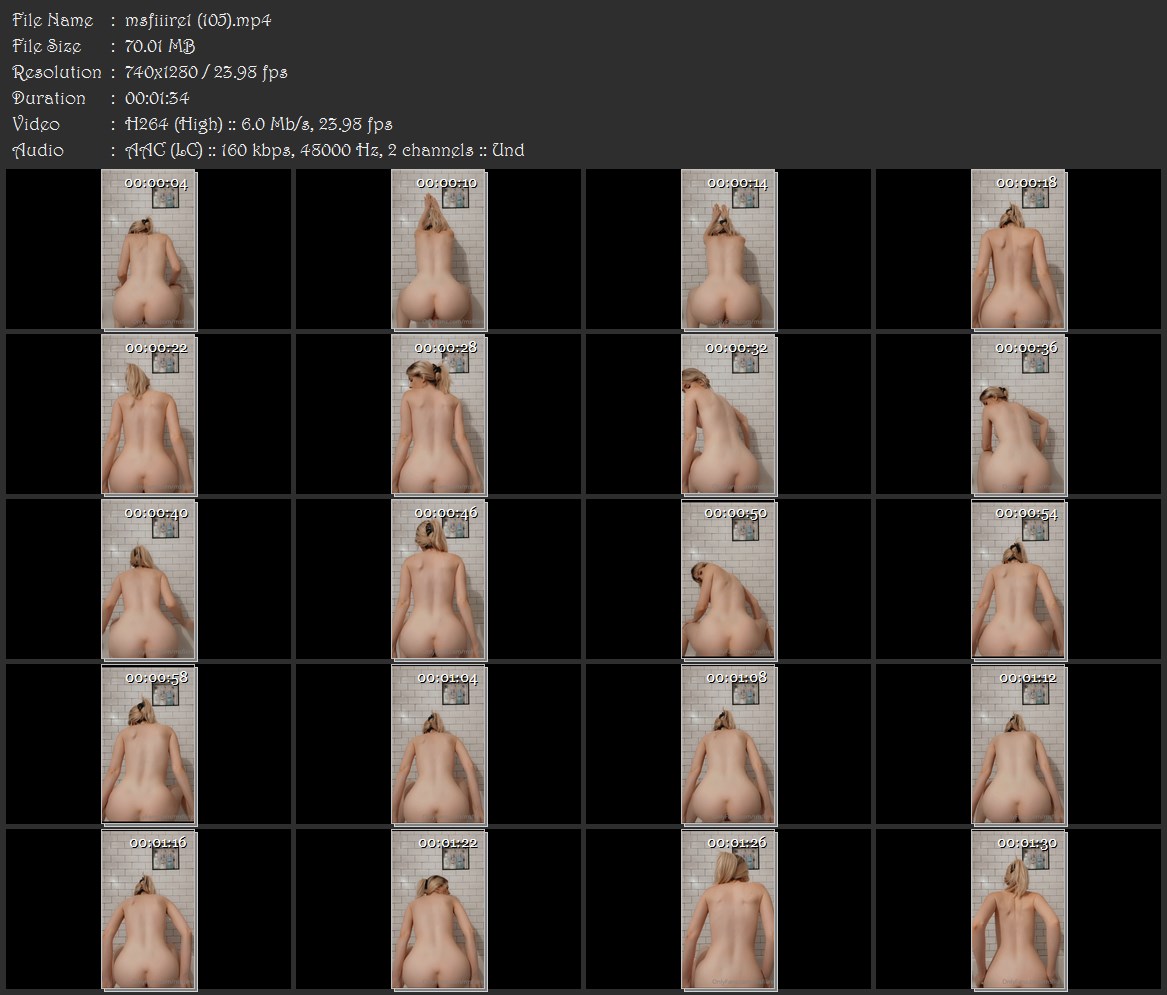Select the "Video" label

click(x=36, y=124)
